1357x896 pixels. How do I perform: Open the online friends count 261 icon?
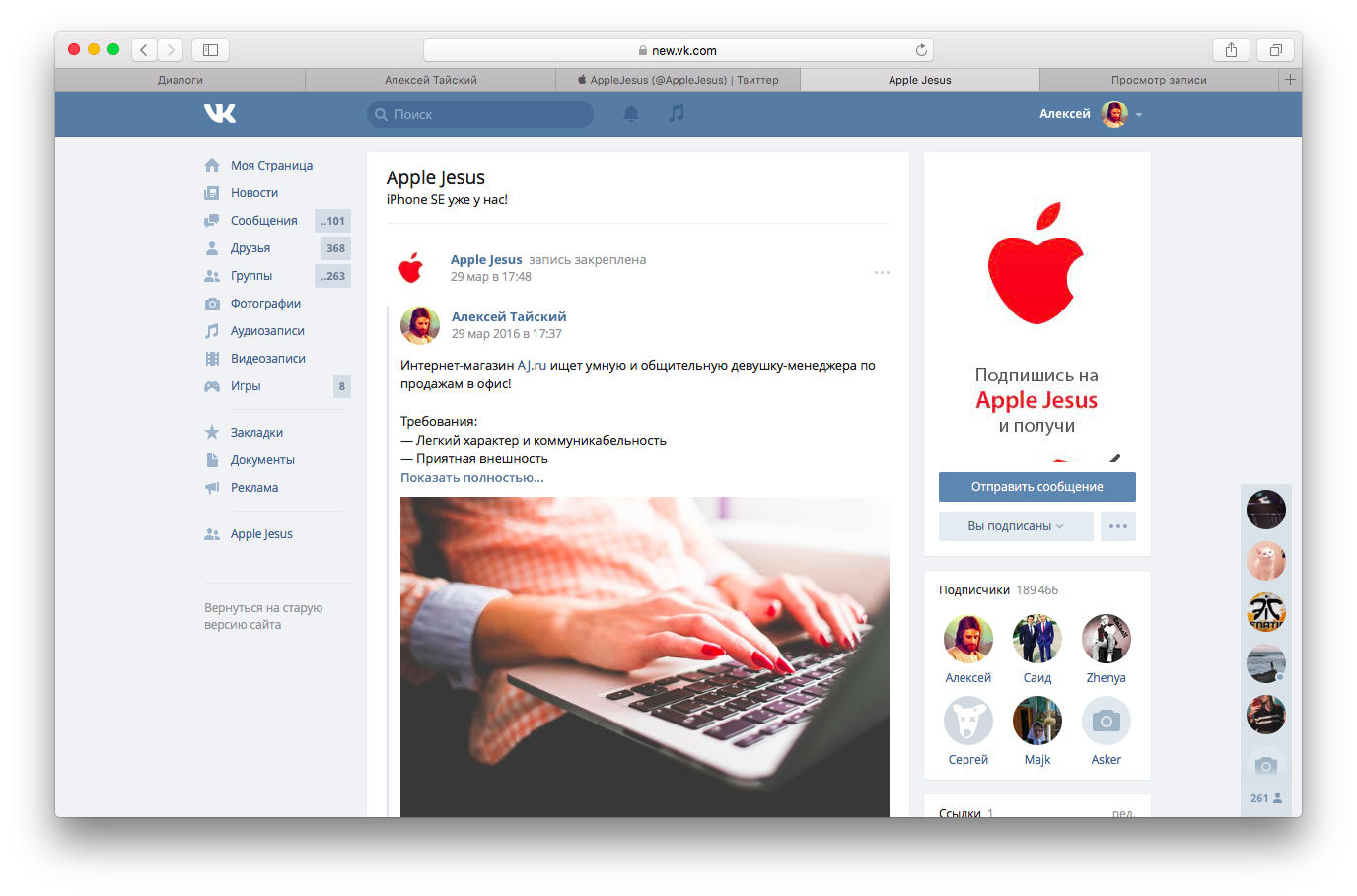1266,798
